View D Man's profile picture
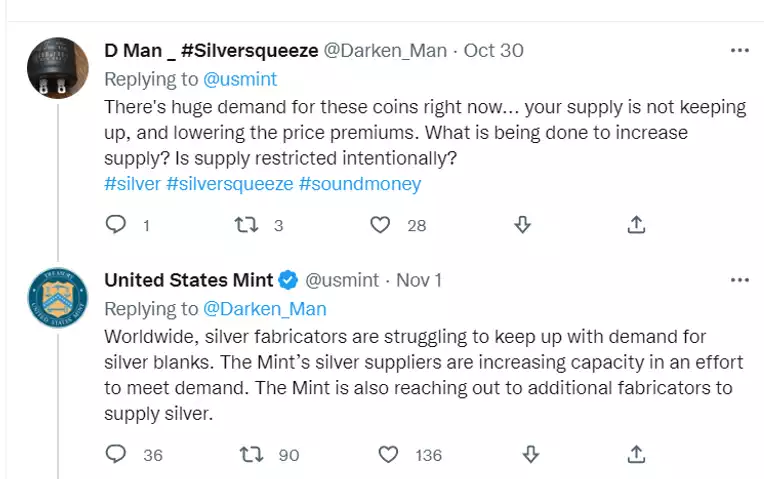The height and width of the screenshot is (479, 764). point(58,68)
